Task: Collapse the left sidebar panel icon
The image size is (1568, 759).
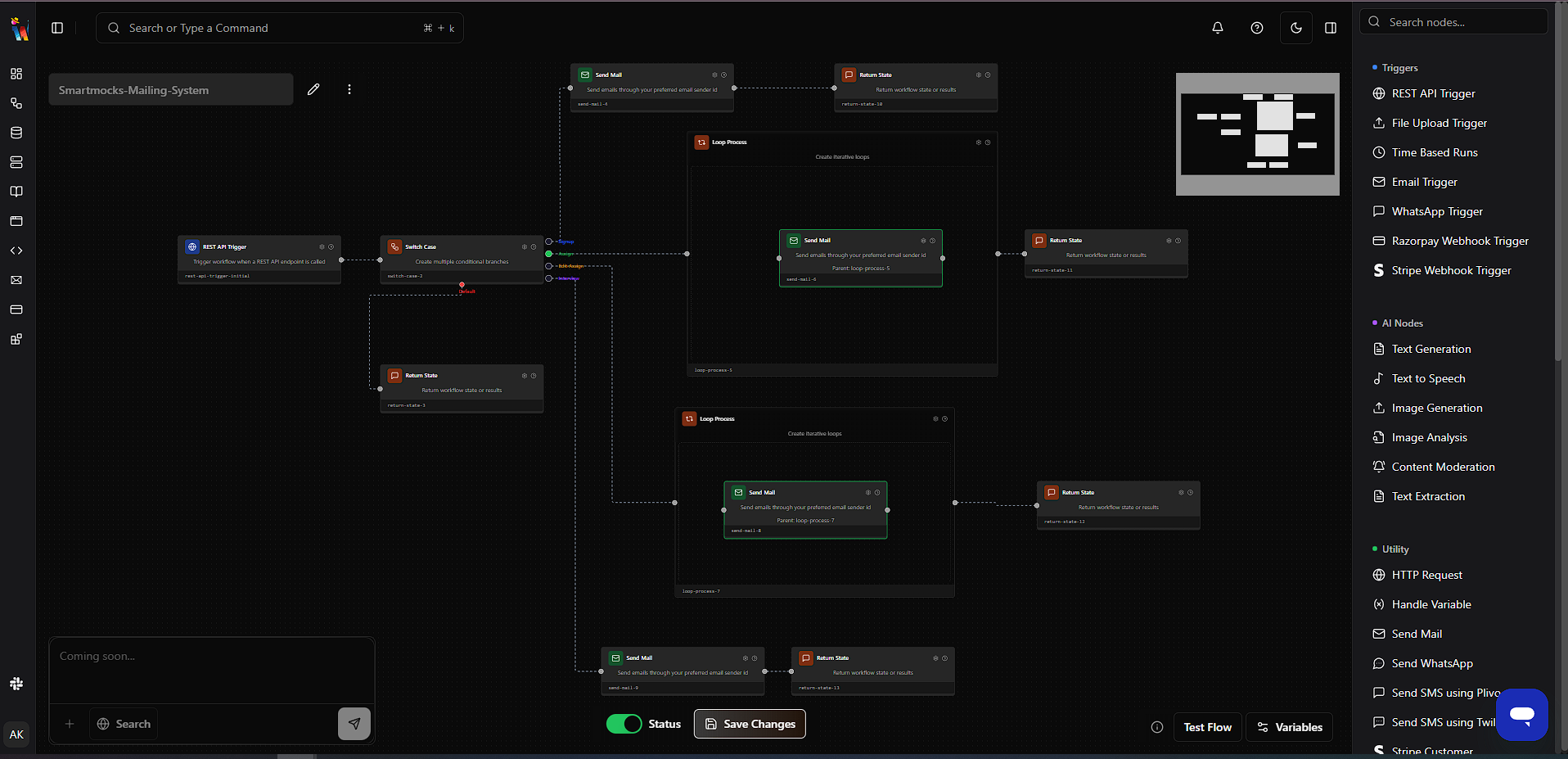Action: (x=57, y=28)
